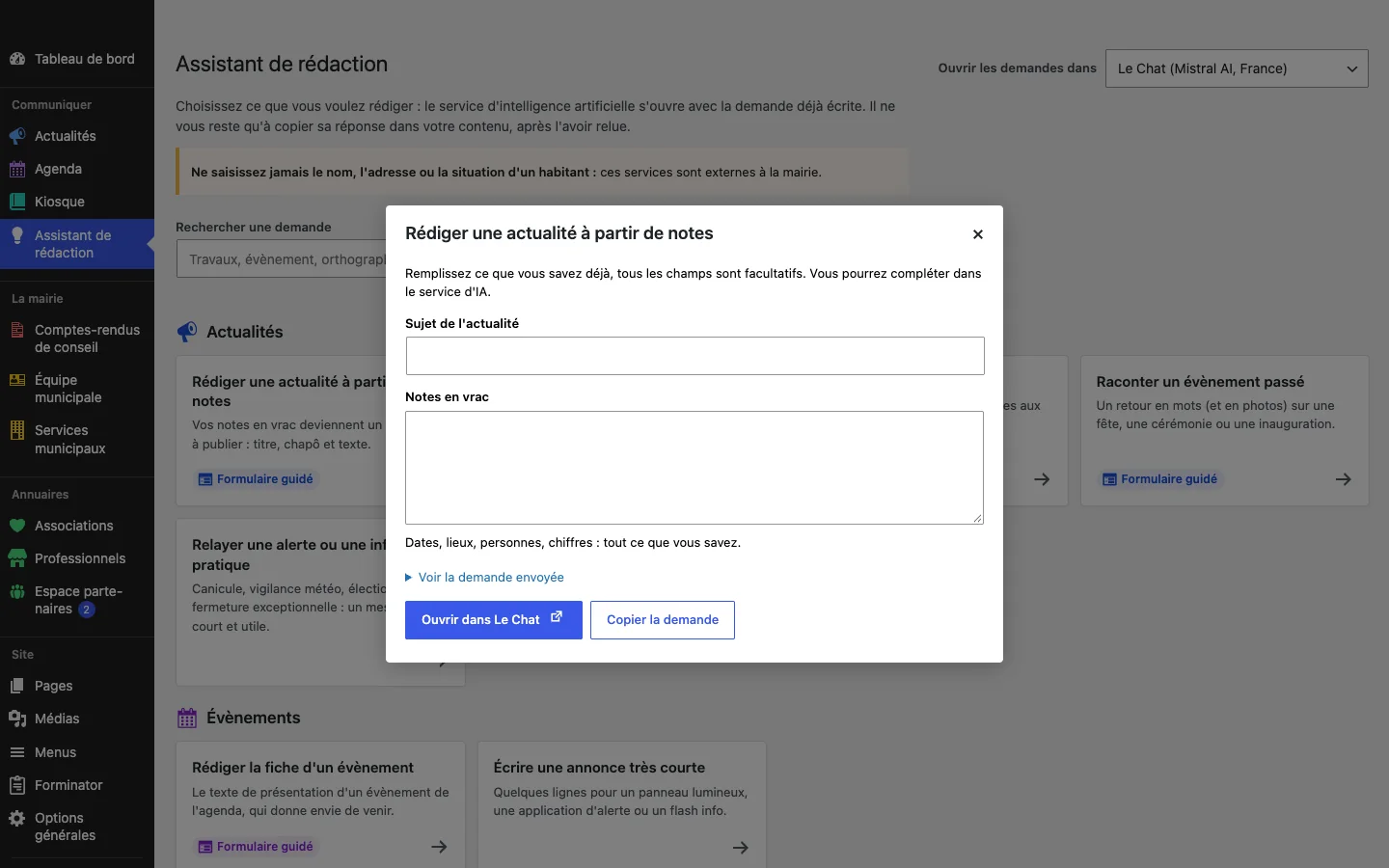Viewport: 1389px width, 868px height.
Task: Click the calendar icon beside Évènements heading
Action: coord(187,718)
